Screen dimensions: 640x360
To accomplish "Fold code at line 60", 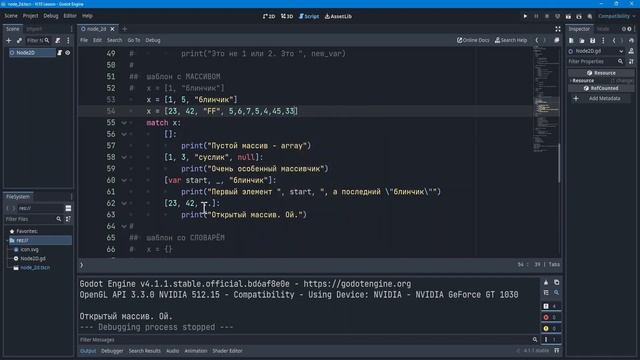I will pos(124,180).
